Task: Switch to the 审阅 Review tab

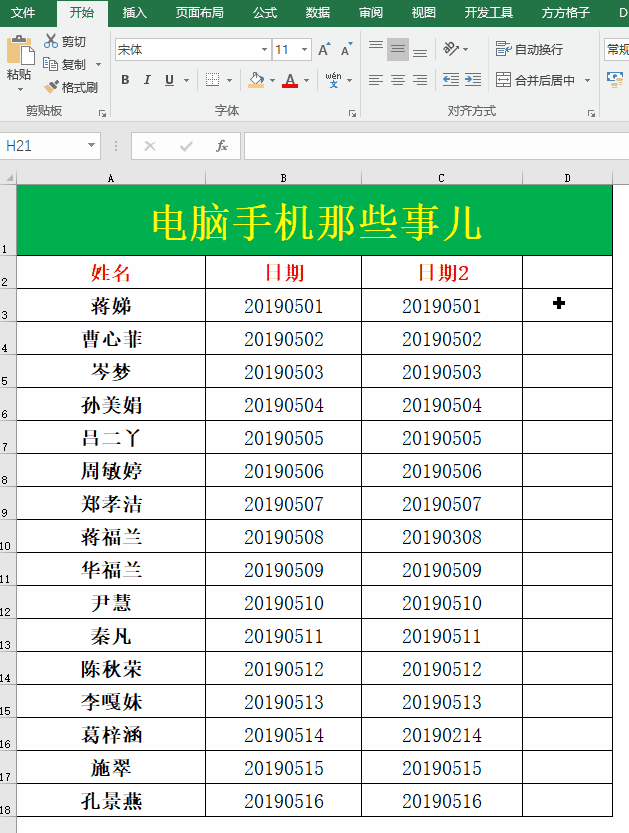Action: (371, 13)
